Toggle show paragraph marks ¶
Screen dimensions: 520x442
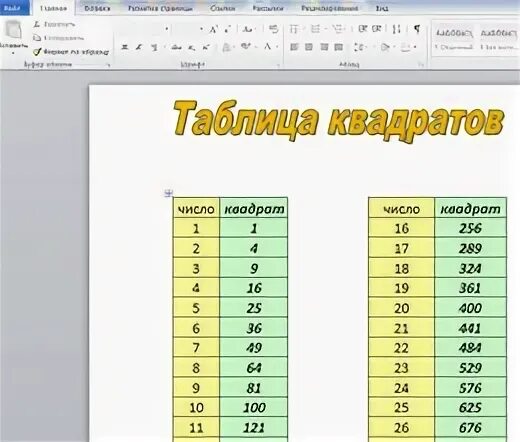tap(417, 29)
